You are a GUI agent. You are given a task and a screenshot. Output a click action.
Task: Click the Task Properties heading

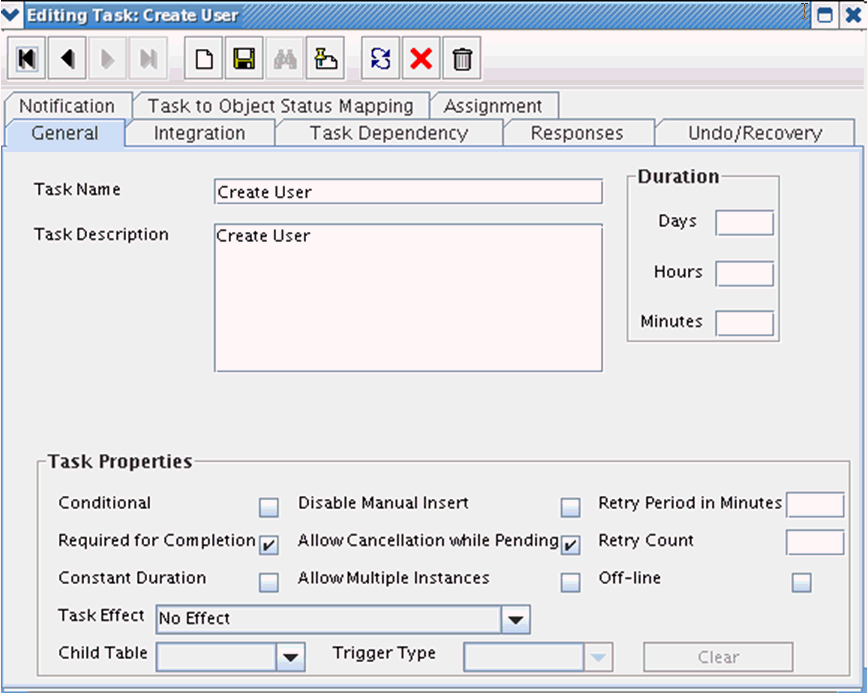click(x=120, y=461)
